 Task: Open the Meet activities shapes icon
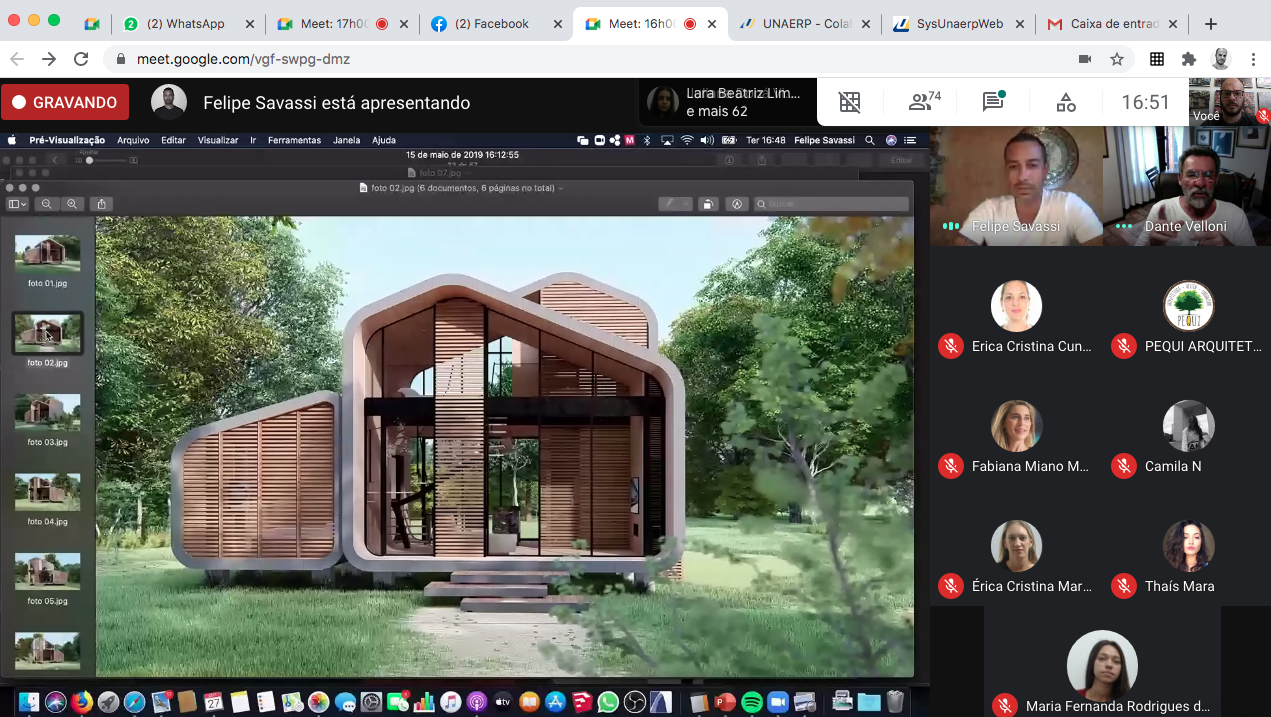(x=1066, y=102)
